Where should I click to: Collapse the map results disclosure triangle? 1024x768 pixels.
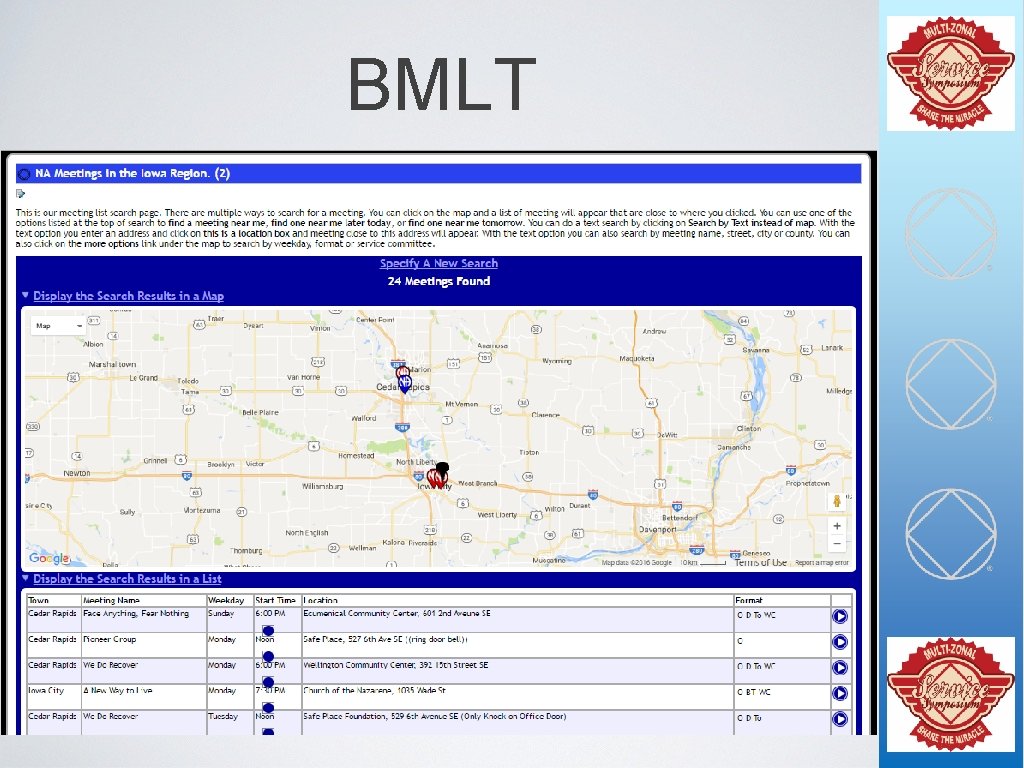[x=25, y=295]
